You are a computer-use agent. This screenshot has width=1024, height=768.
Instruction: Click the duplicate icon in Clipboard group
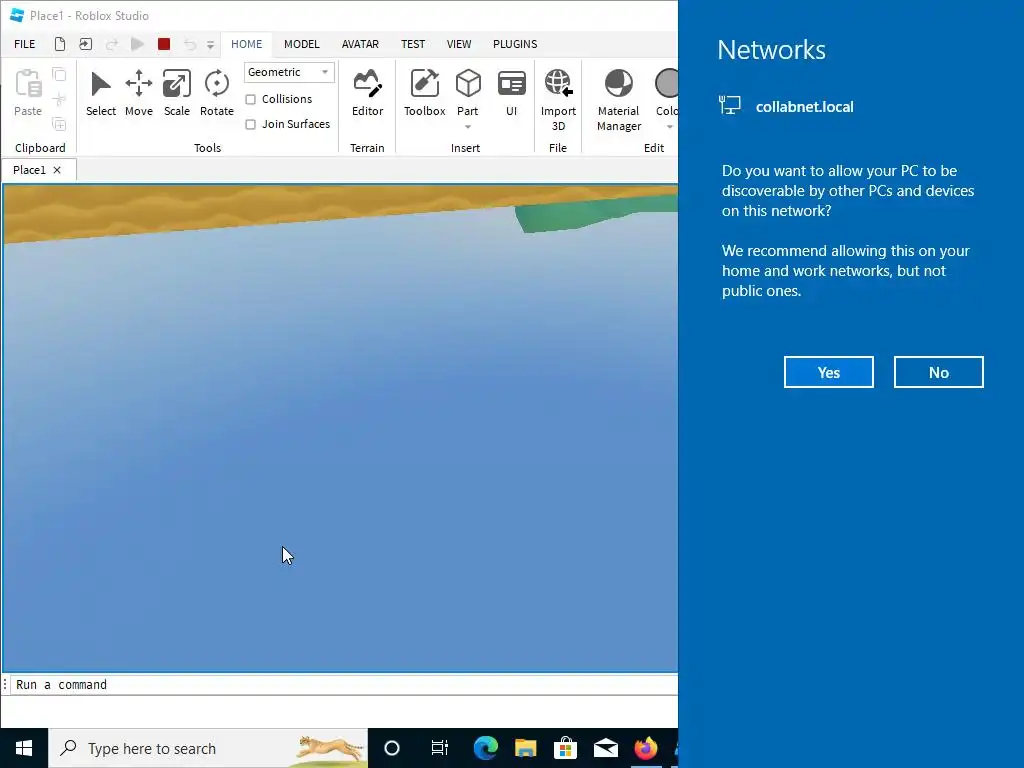pos(59,123)
